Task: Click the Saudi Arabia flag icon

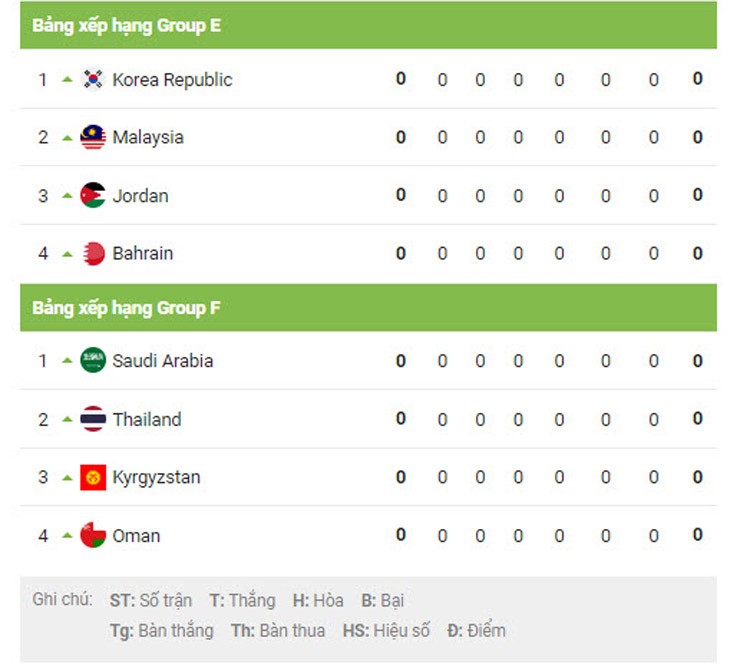Action: click(x=93, y=361)
